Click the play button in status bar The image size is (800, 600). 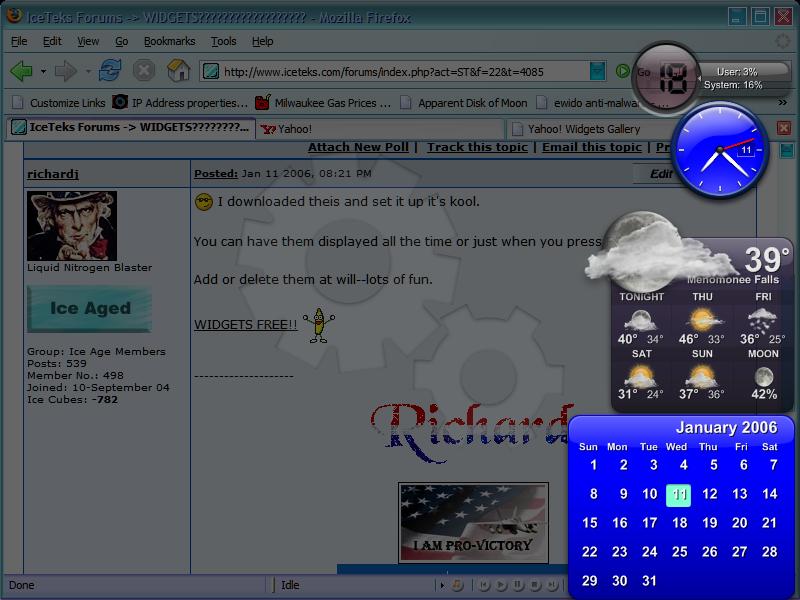coord(502,585)
